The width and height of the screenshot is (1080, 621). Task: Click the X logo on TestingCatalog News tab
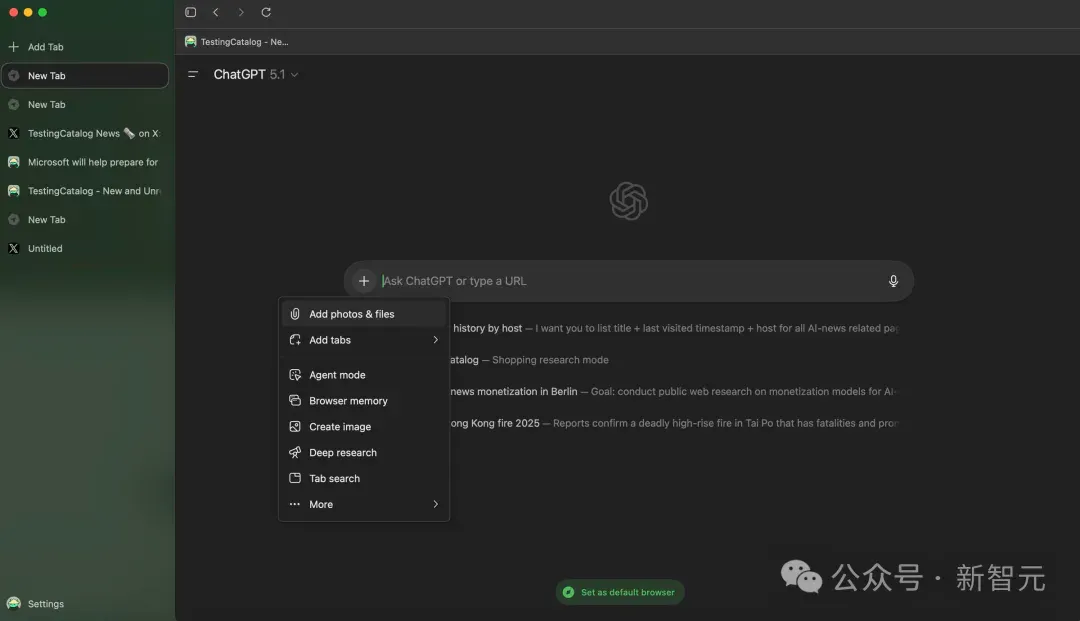(13, 134)
